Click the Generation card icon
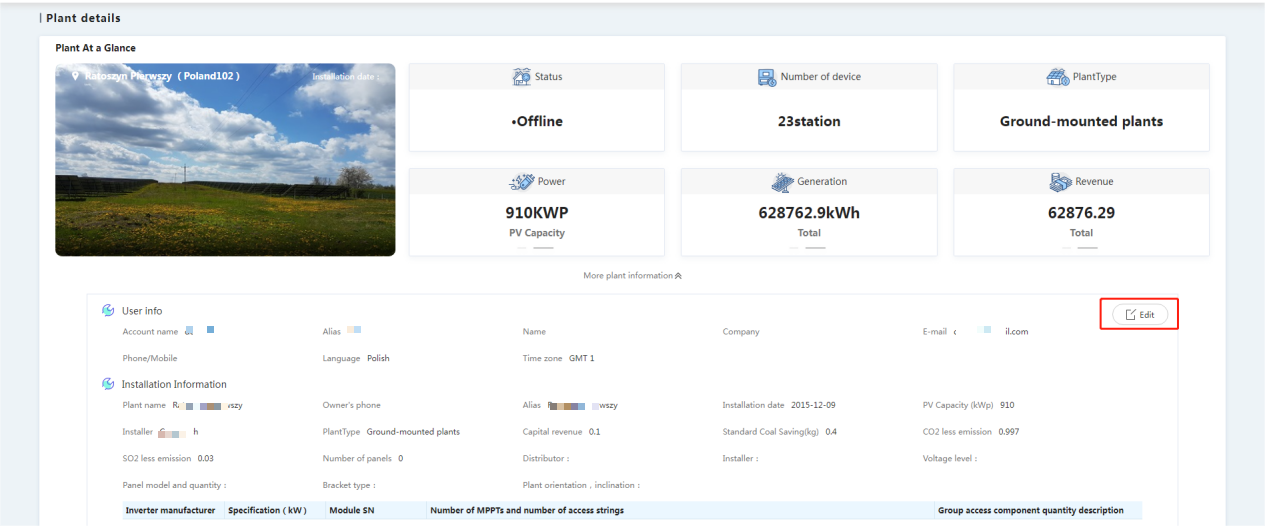This screenshot has height=526, width=1265. (783, 182)
